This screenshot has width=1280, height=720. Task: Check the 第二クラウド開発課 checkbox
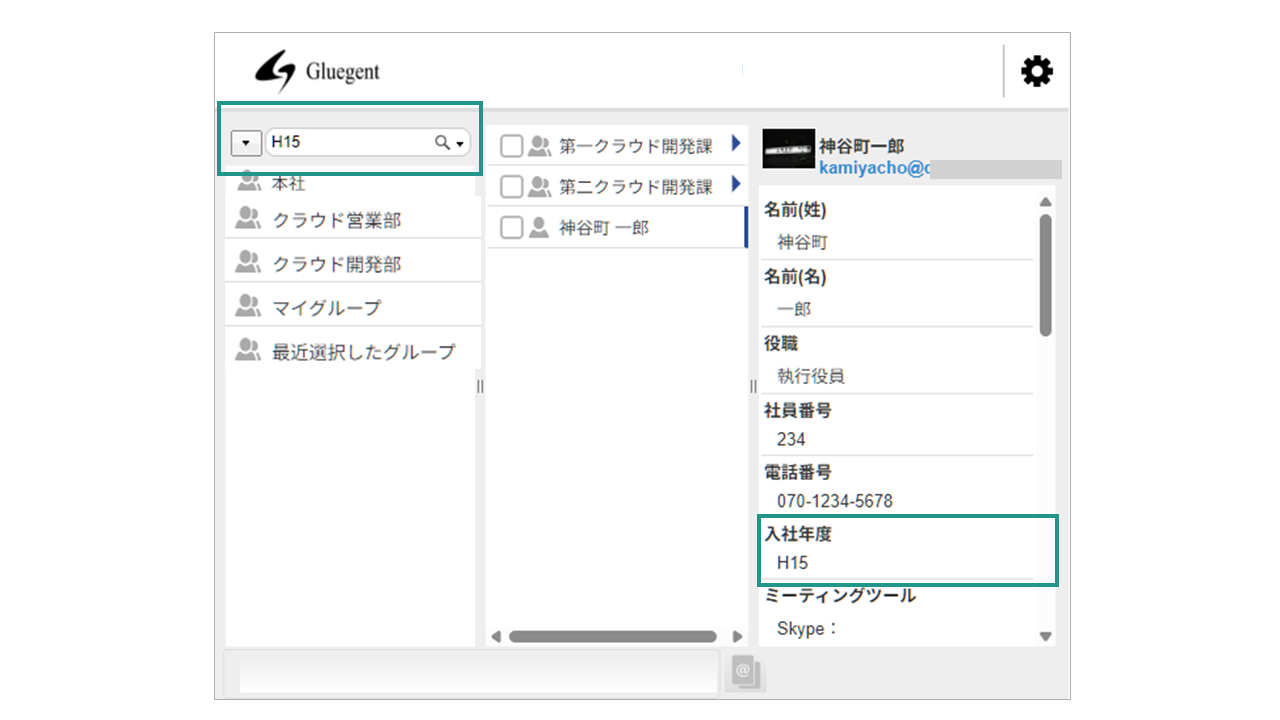coord(510,186)
